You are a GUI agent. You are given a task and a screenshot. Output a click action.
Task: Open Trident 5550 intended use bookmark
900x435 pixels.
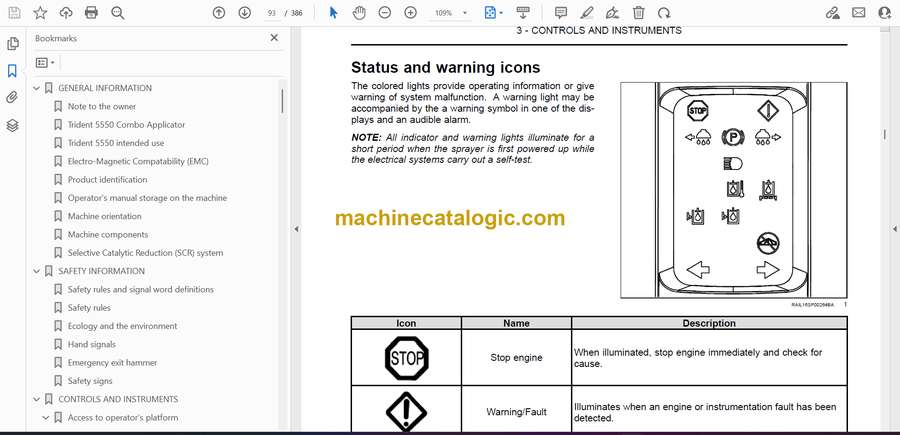click(116, 143)
